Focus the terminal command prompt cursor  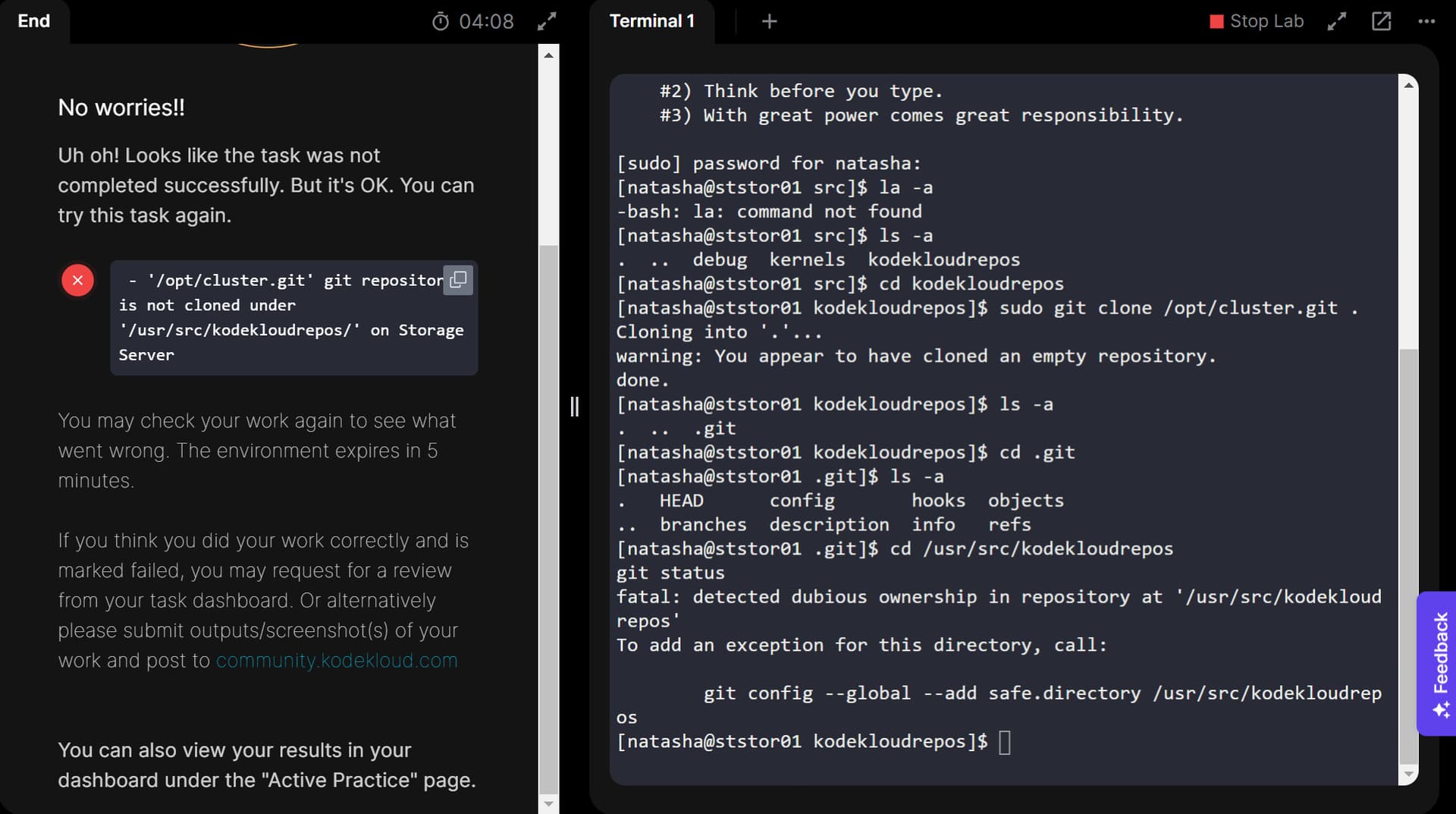click(x=1005, y=742)
